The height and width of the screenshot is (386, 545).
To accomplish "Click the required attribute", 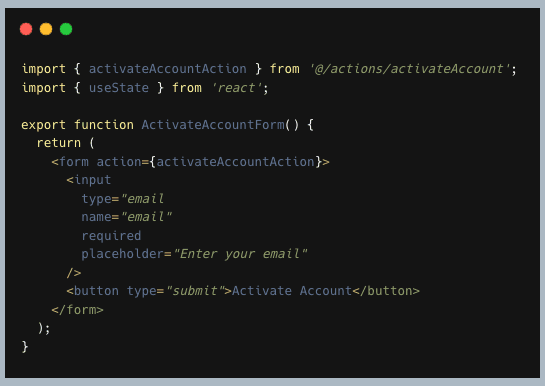I will (x=111, y=236).
